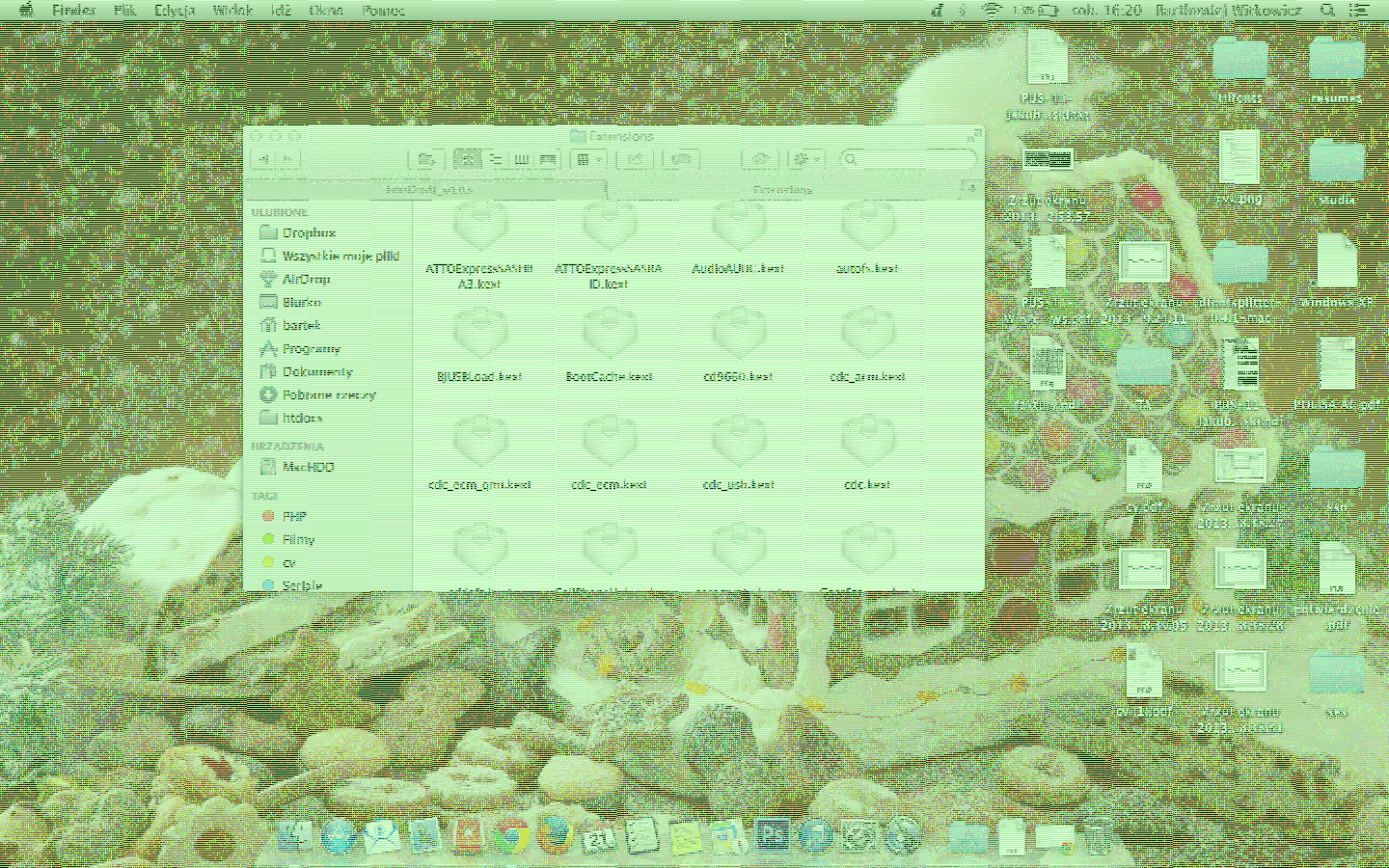This screenshot has width=1389, height=868.
Task: Open the Plik menu
Action: [124, 11]
